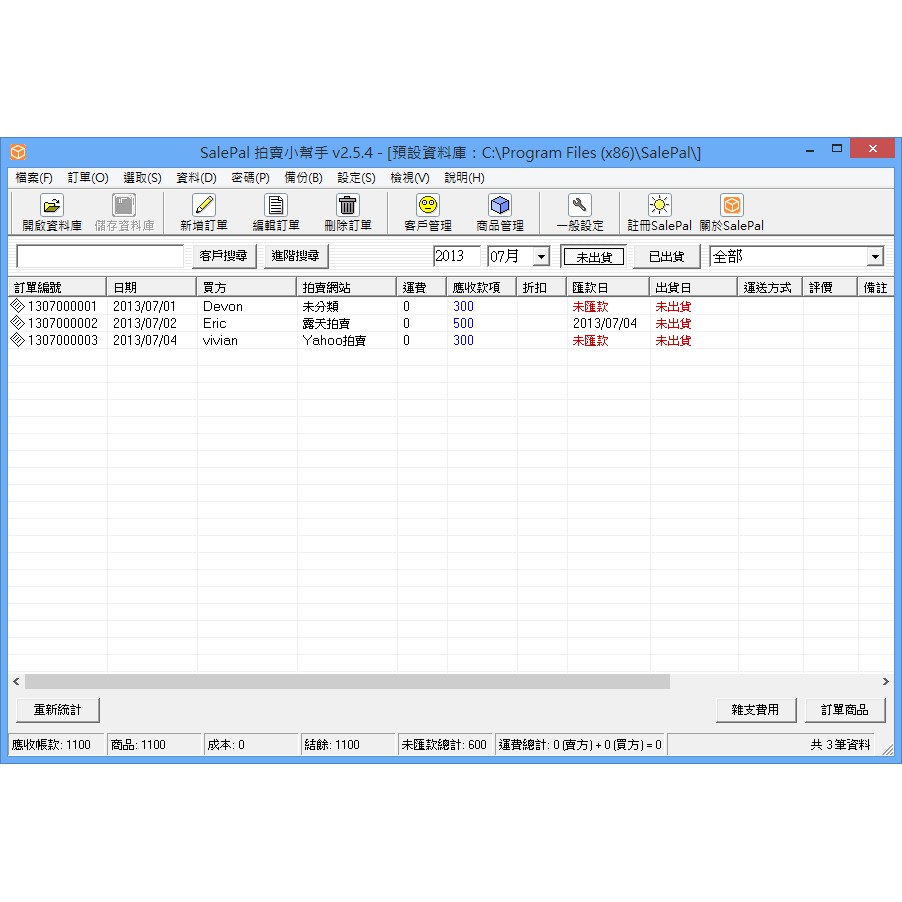Click the 新增訂單 new order pencil icon
902x902 pixels.
(x=204, y=206)
